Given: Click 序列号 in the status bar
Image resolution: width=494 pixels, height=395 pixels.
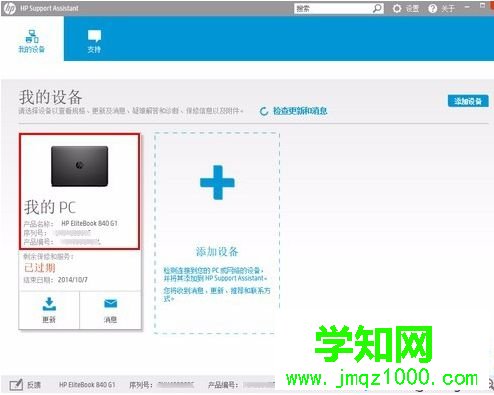Looking at the screenshot, I should pyautogui.click(x=141, y=385).
